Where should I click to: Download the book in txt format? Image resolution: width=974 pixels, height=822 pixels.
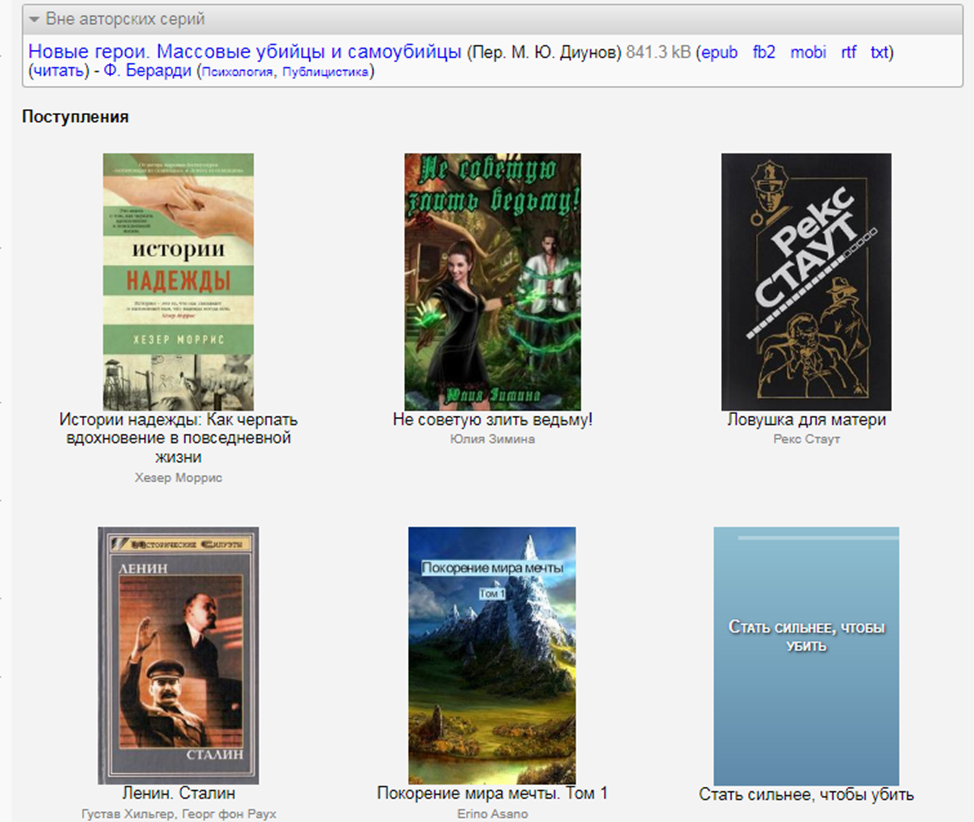click(879, 52)
